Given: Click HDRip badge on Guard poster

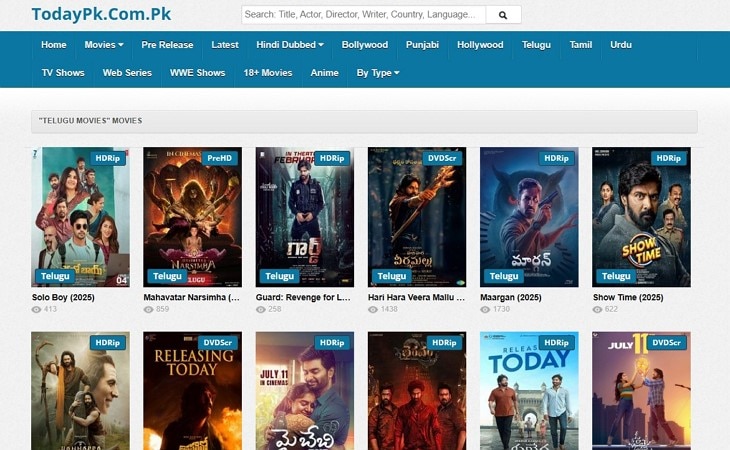Looking at the screenshot, I should [332, 158].
